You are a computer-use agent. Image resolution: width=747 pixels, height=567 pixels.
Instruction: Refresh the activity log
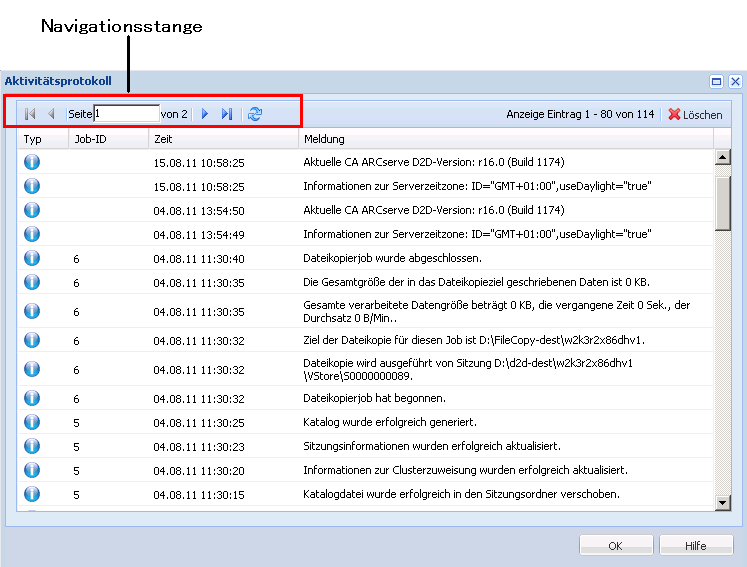(255, 114)
